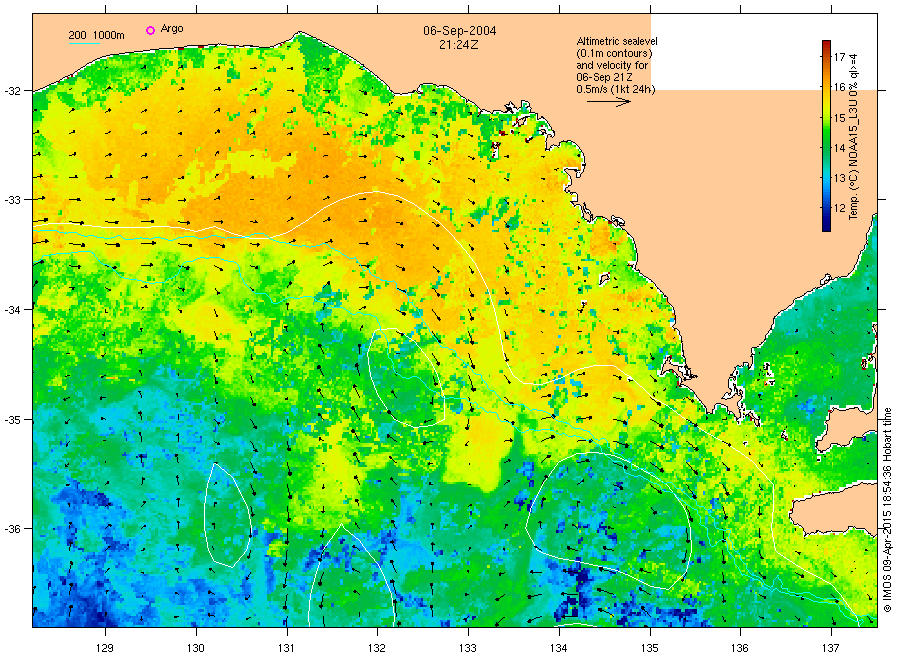Click the Argo legend label
Image resolution: width=900 pixels, height=660 pixels.
(x=172, y=29)
